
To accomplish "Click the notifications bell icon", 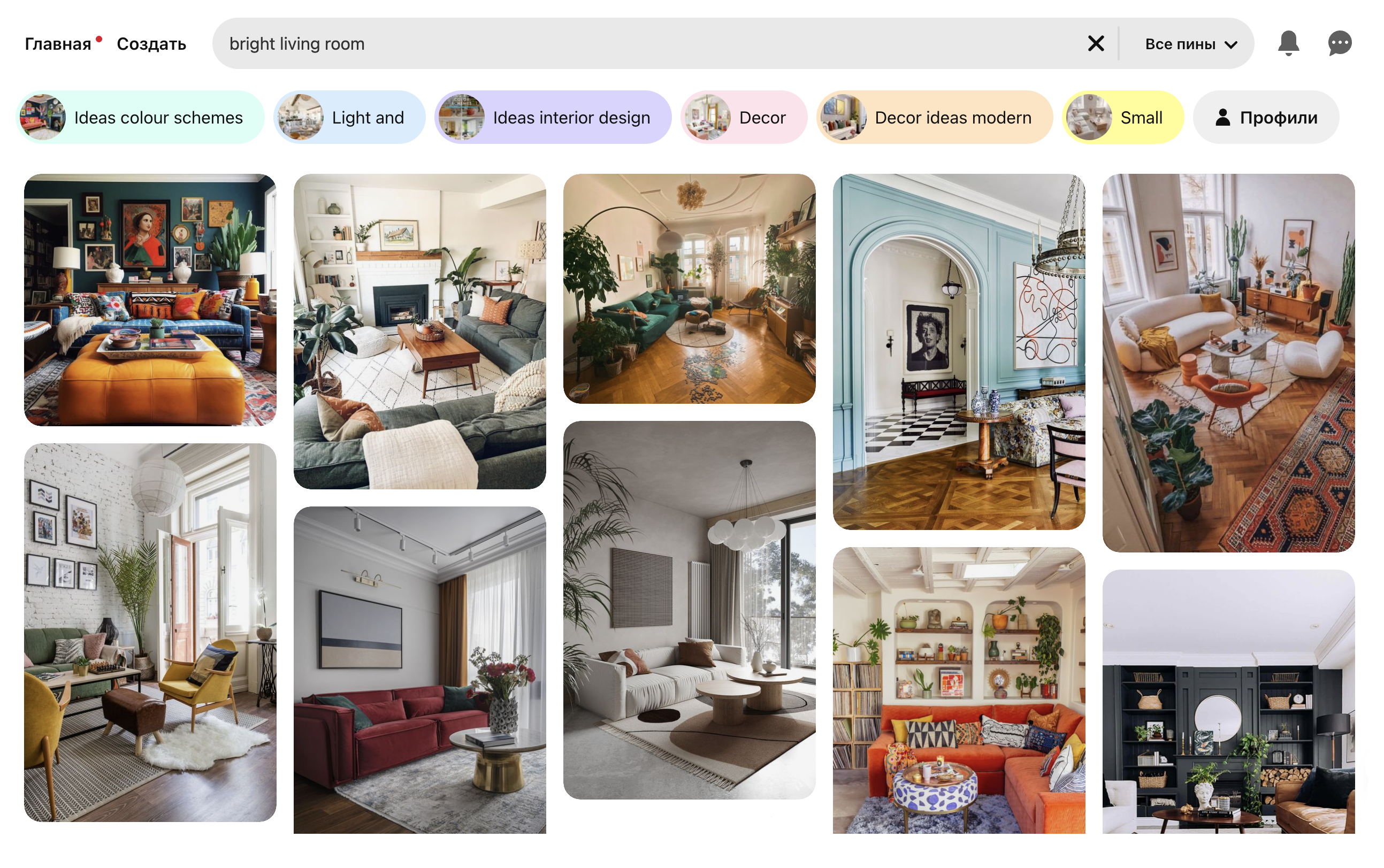I will [1289, 43].
